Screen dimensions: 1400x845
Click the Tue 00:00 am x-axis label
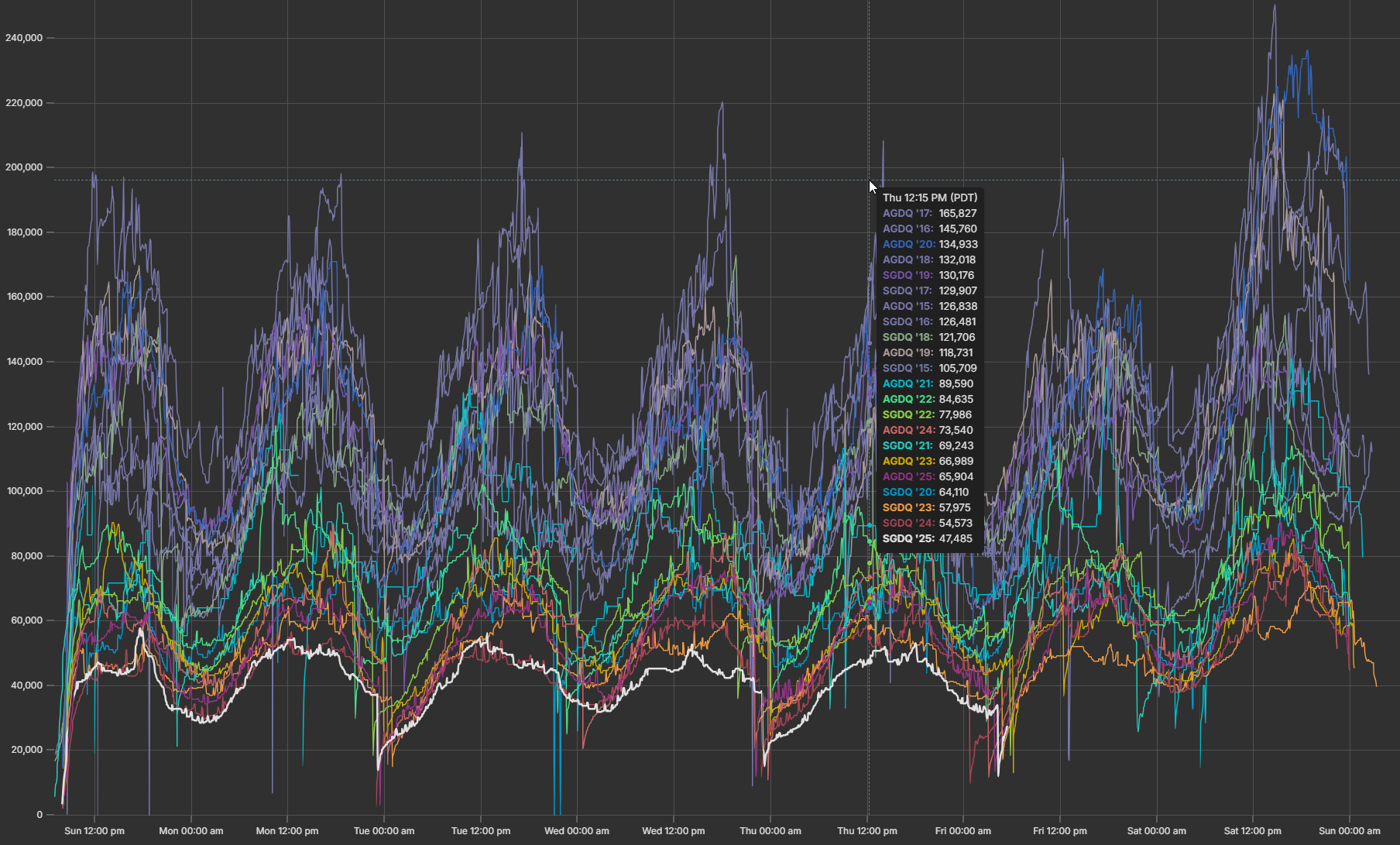384,830
